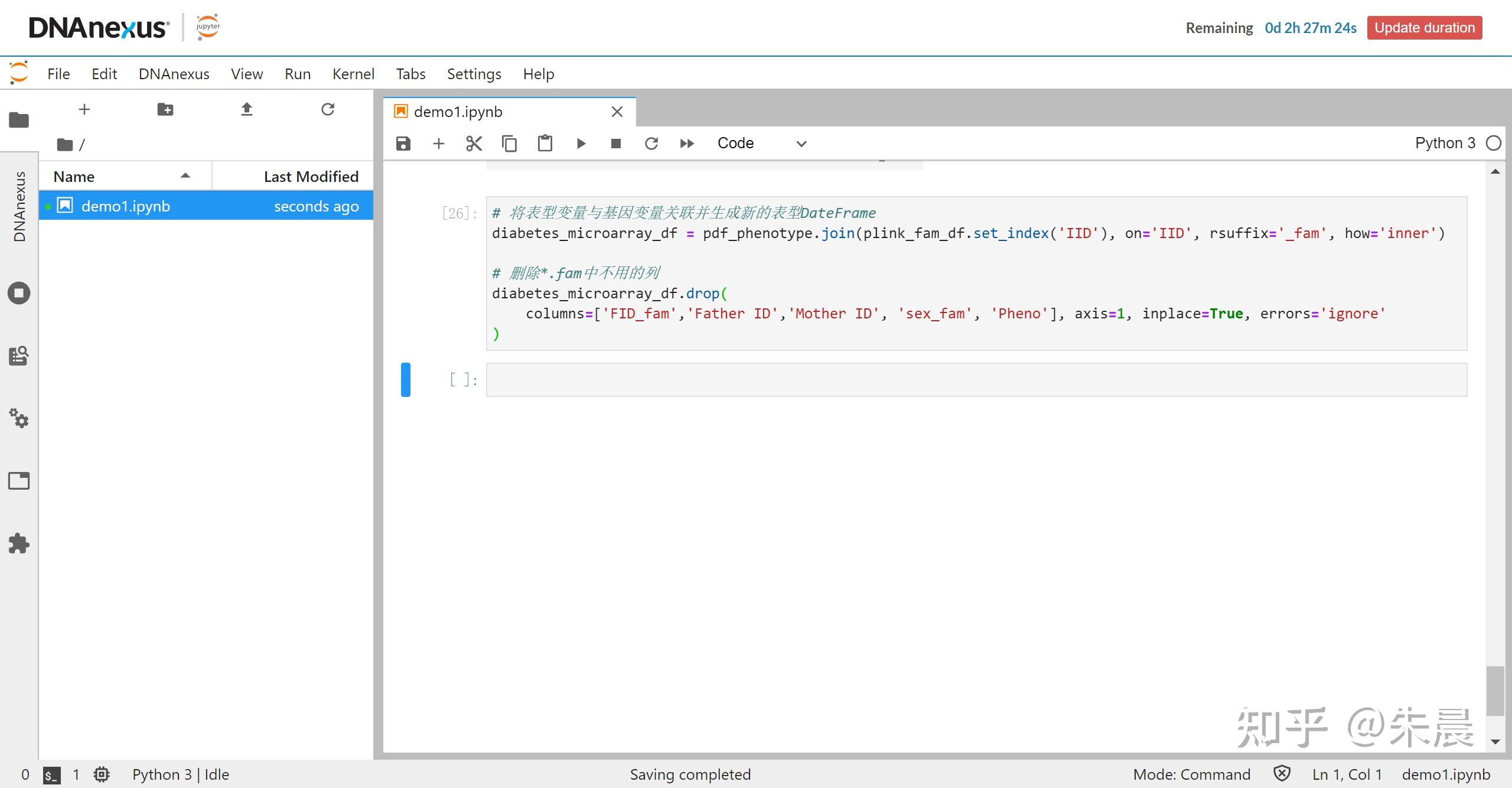The width and height of the screenshot is (1512, 788).
Task: Open the extension manager puzzle icon
Action: [x=19, y=543]
